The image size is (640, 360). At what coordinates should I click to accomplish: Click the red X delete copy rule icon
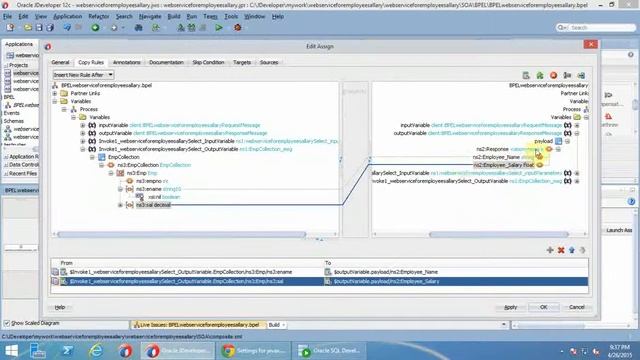pos(561,250)
